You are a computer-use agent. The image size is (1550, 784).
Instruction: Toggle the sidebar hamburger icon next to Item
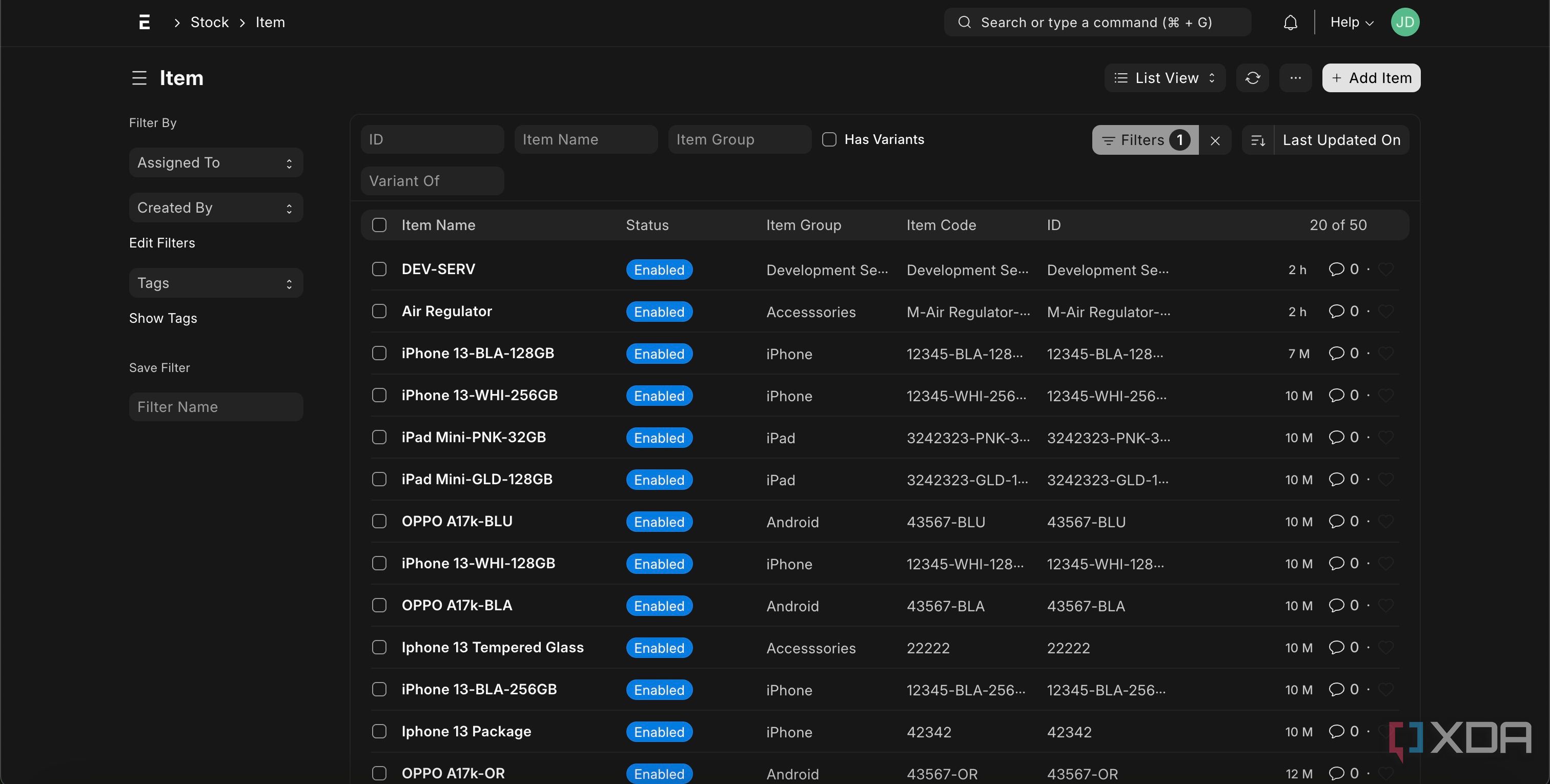coord(139,78)
